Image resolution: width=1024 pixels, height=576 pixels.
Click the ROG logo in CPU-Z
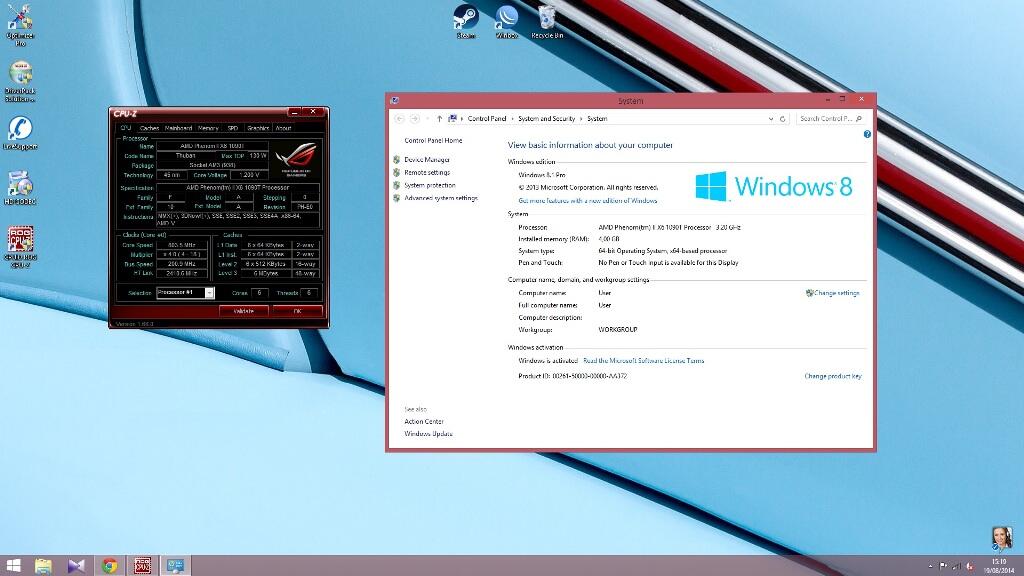pos(296,160)
